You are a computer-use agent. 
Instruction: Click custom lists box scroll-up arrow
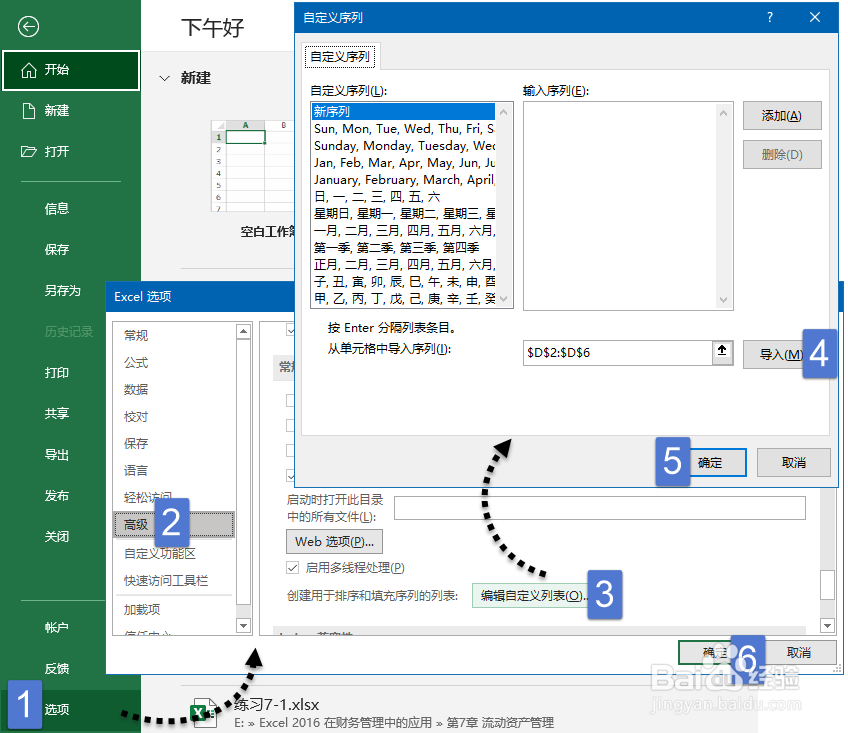(x=504, y=112)
